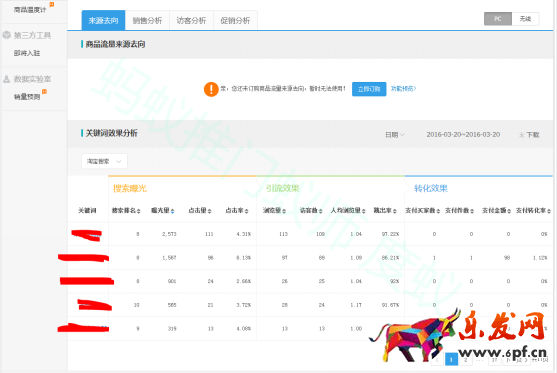Go to pagination page 1
557x373 pixels.
(451, 360)
